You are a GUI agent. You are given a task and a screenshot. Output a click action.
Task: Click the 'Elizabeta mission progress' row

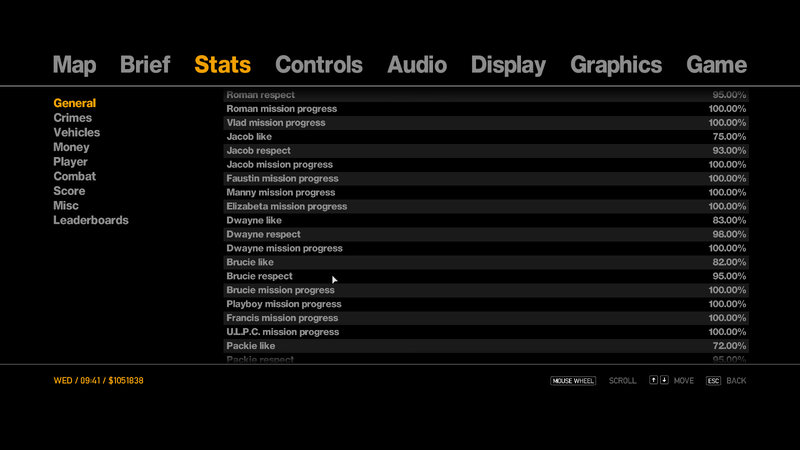(x=486, y=207)
